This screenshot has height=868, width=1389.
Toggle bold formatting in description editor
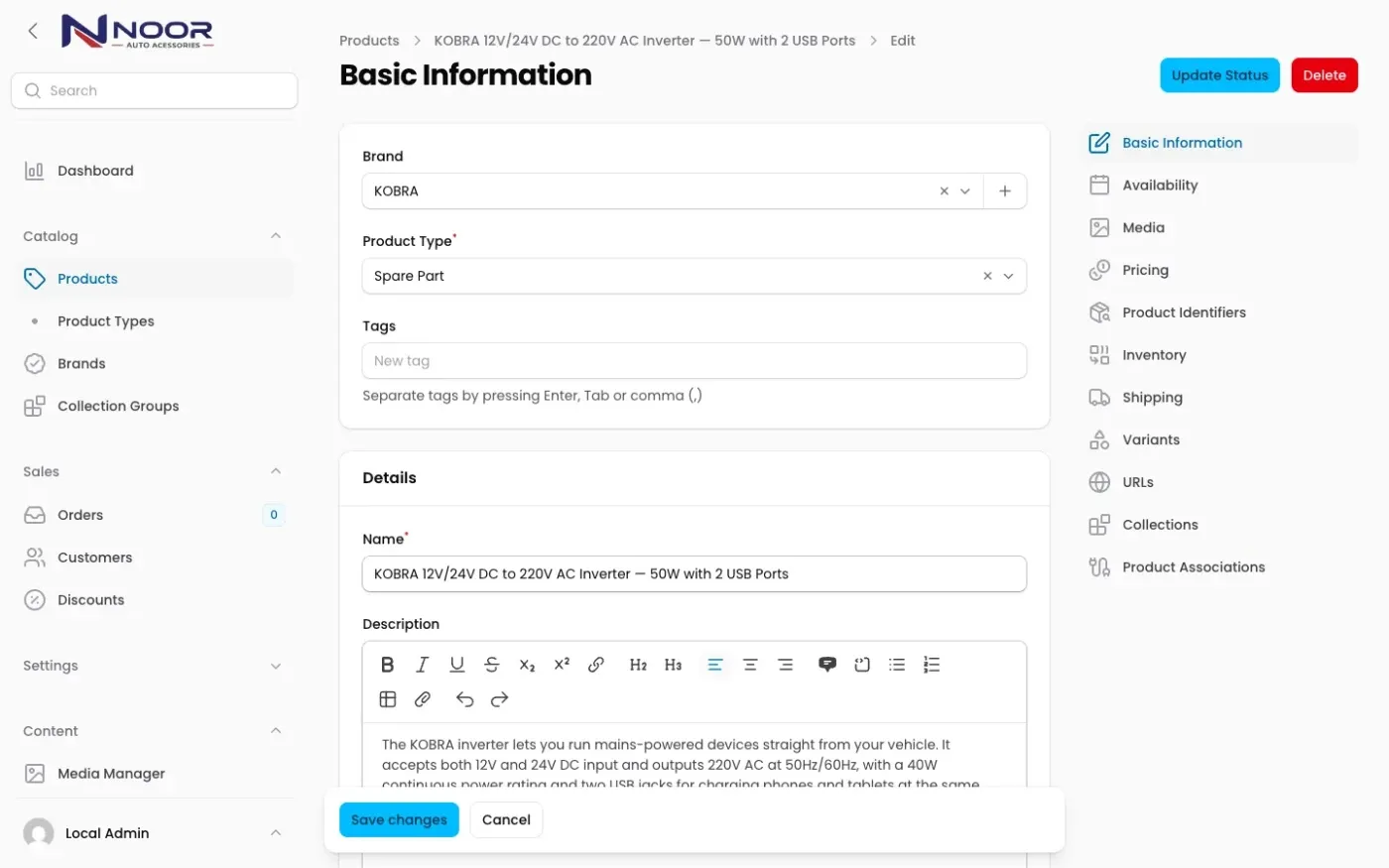click(x=388, y=665)
